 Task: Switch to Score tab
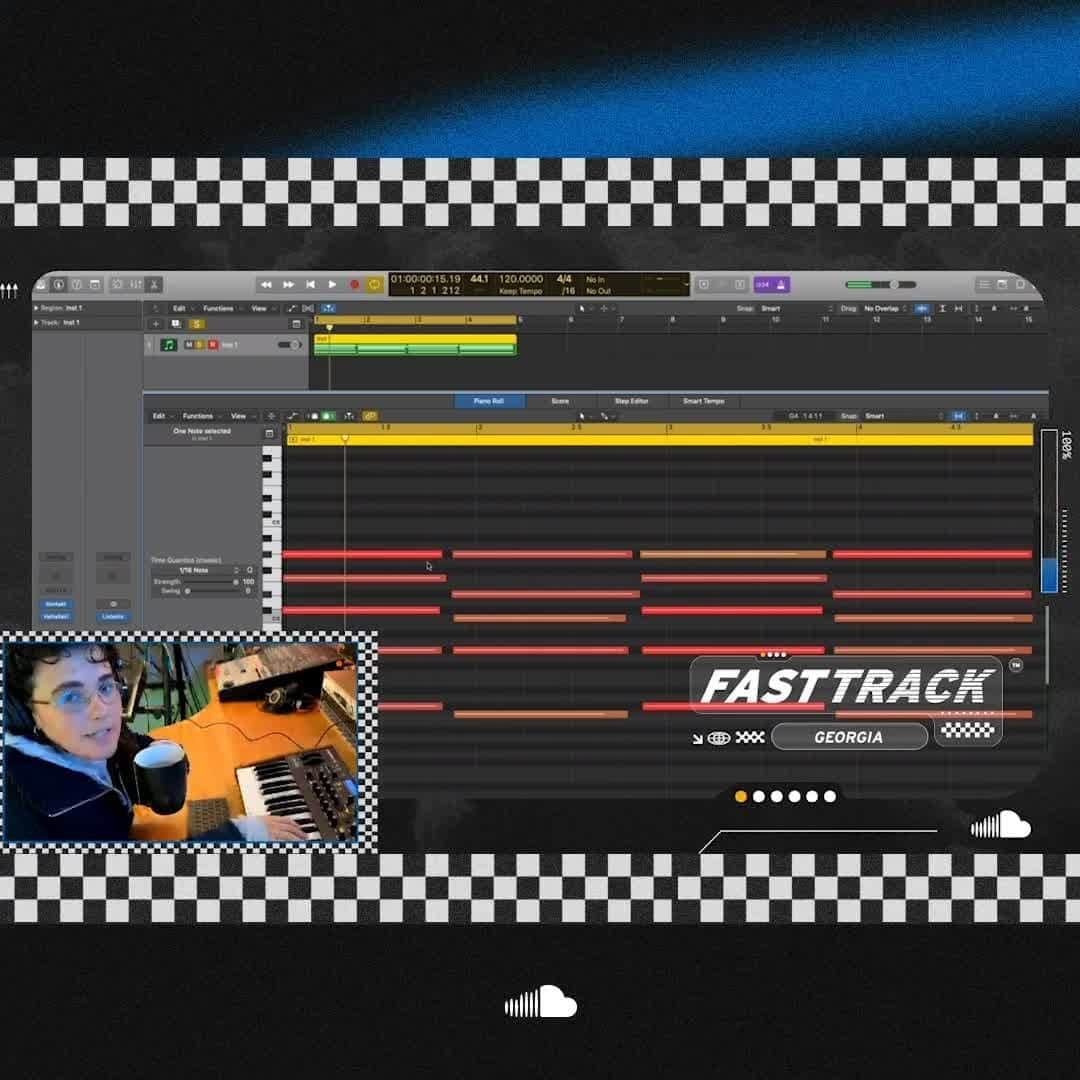560,401
